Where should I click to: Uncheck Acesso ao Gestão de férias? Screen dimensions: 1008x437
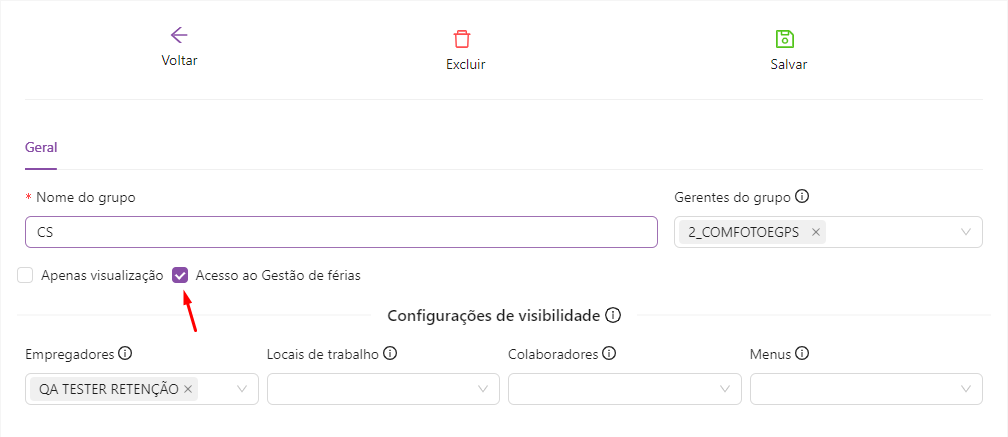(181, 275)
